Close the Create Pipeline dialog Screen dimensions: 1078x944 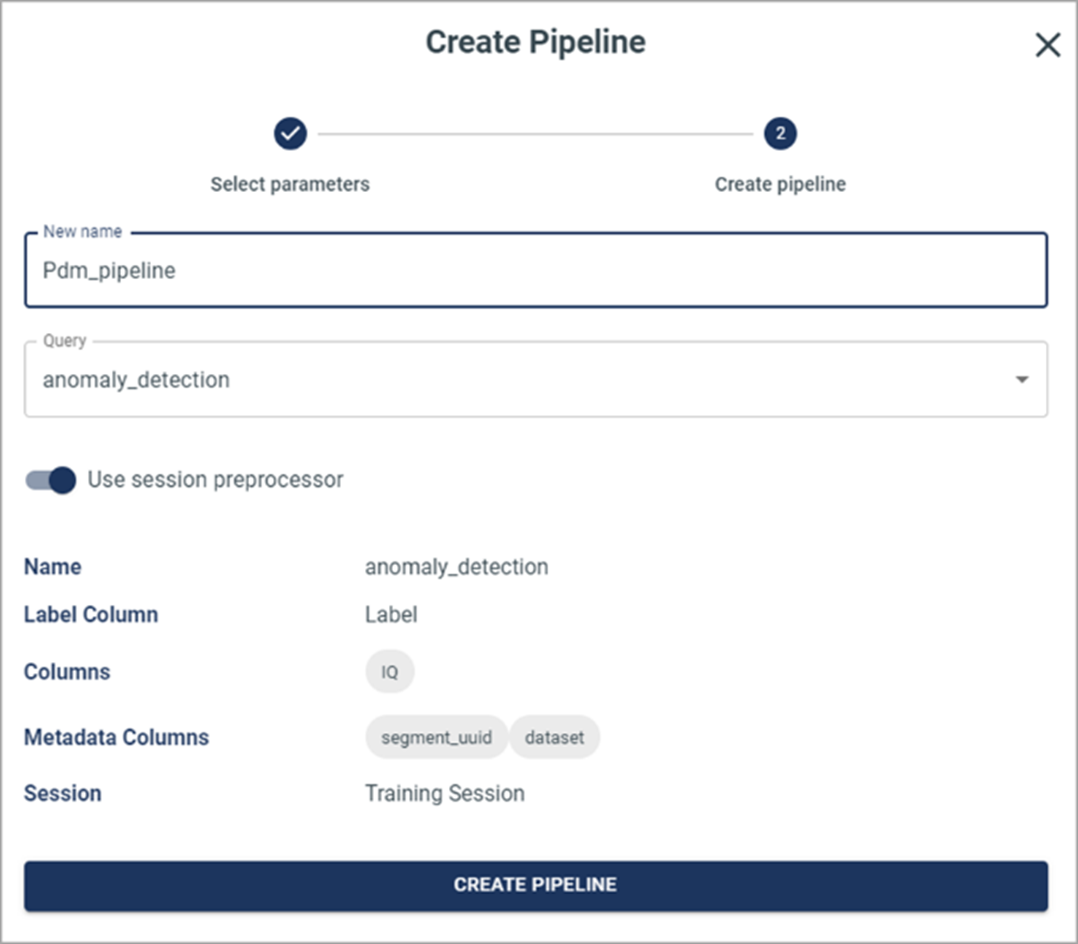click(x=1047, y=45)
